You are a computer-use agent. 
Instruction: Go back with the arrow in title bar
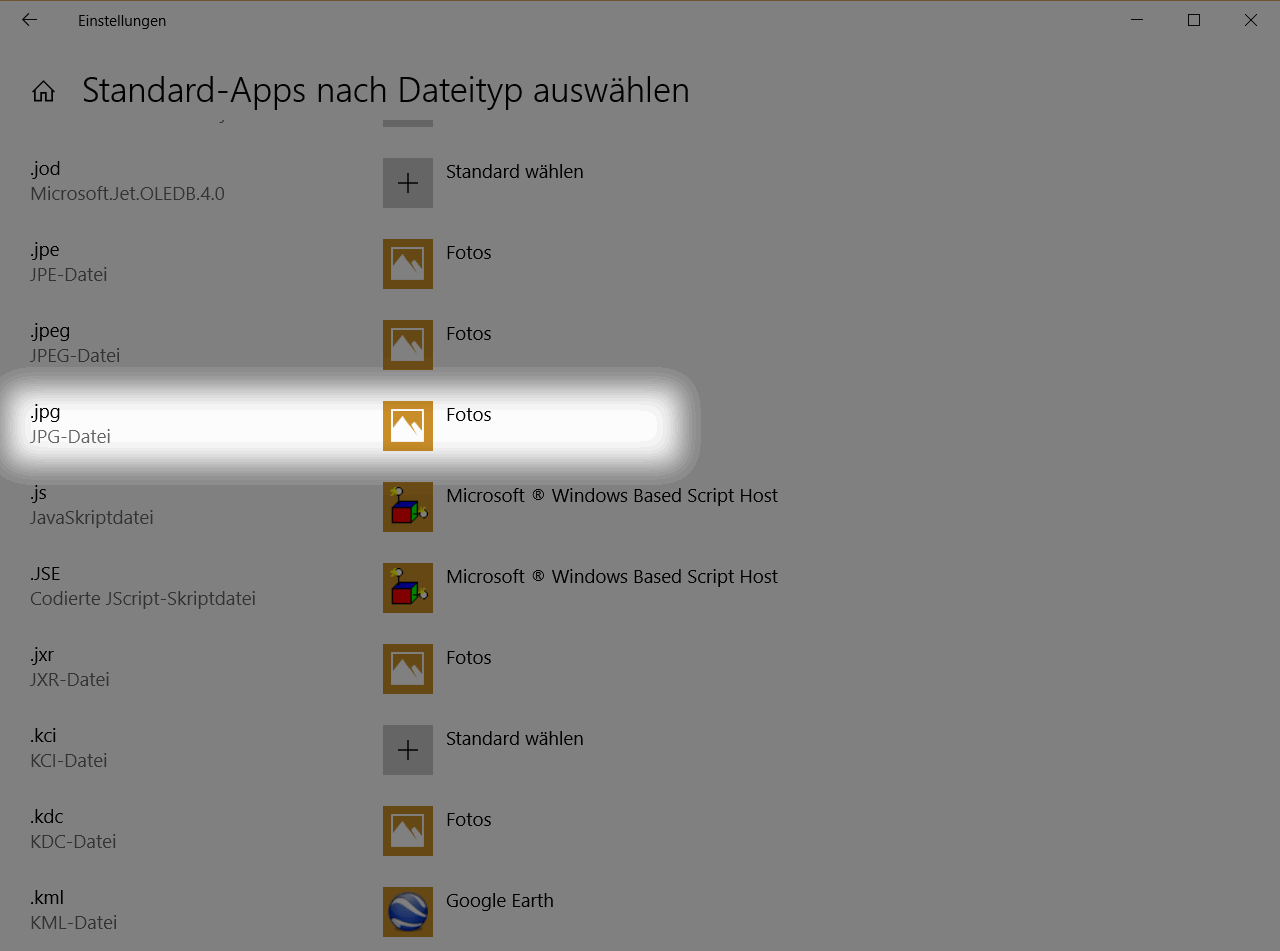[x=30, y=20]
